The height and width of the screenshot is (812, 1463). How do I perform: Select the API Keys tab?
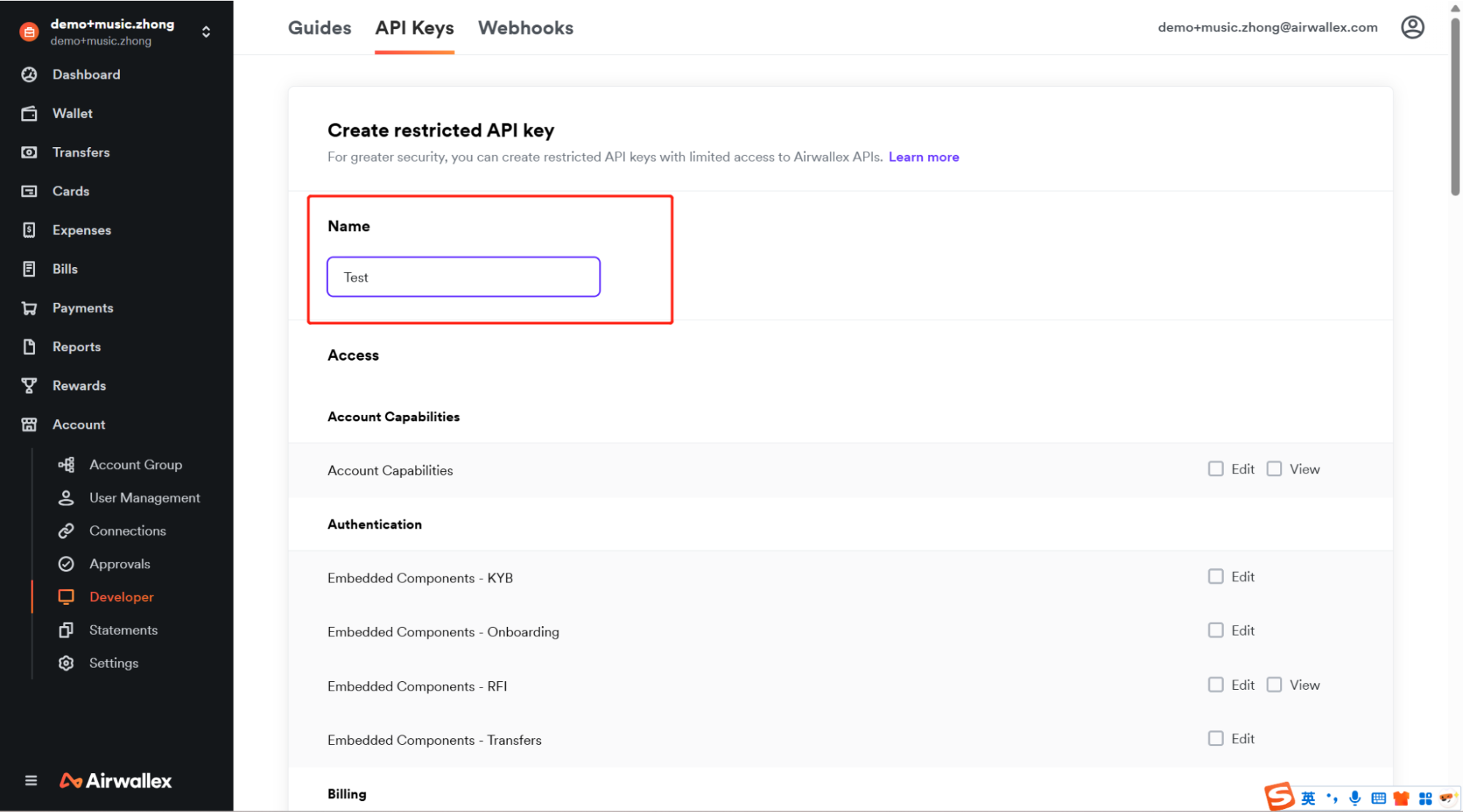[414, 28]
